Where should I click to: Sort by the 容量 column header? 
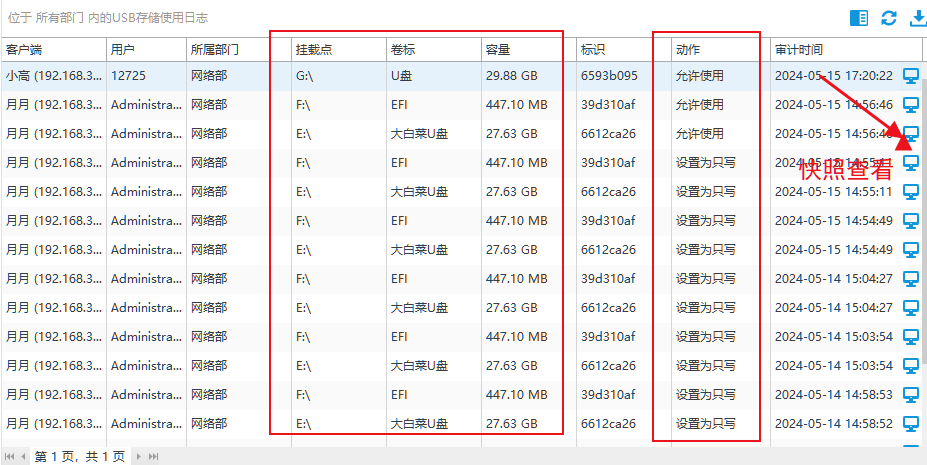529,50
